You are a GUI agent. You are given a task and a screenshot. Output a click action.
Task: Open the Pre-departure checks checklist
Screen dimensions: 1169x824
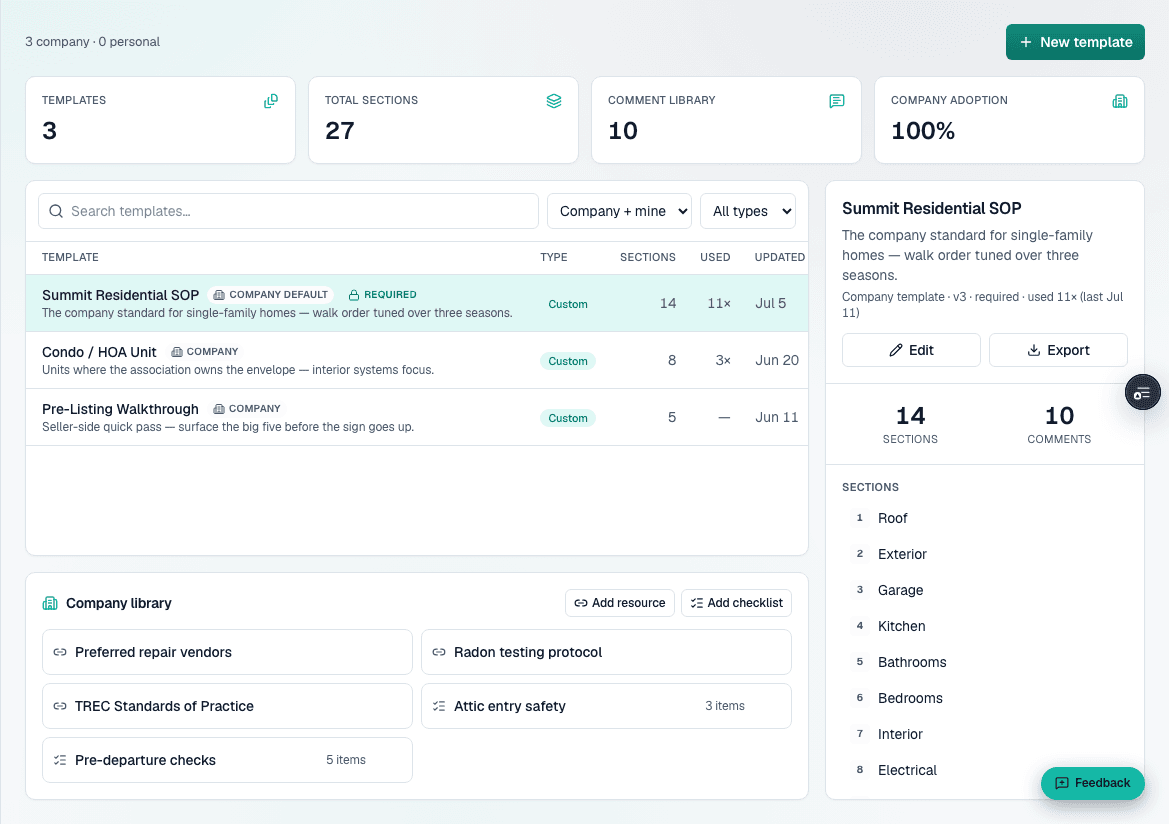(x=227, y=760)
